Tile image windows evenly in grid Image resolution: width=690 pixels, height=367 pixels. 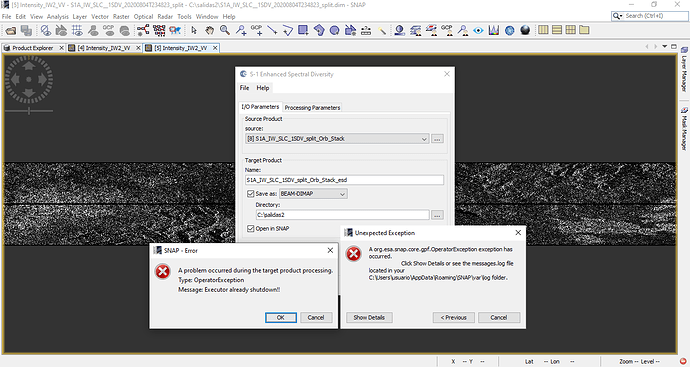click(x=571, y=30)
